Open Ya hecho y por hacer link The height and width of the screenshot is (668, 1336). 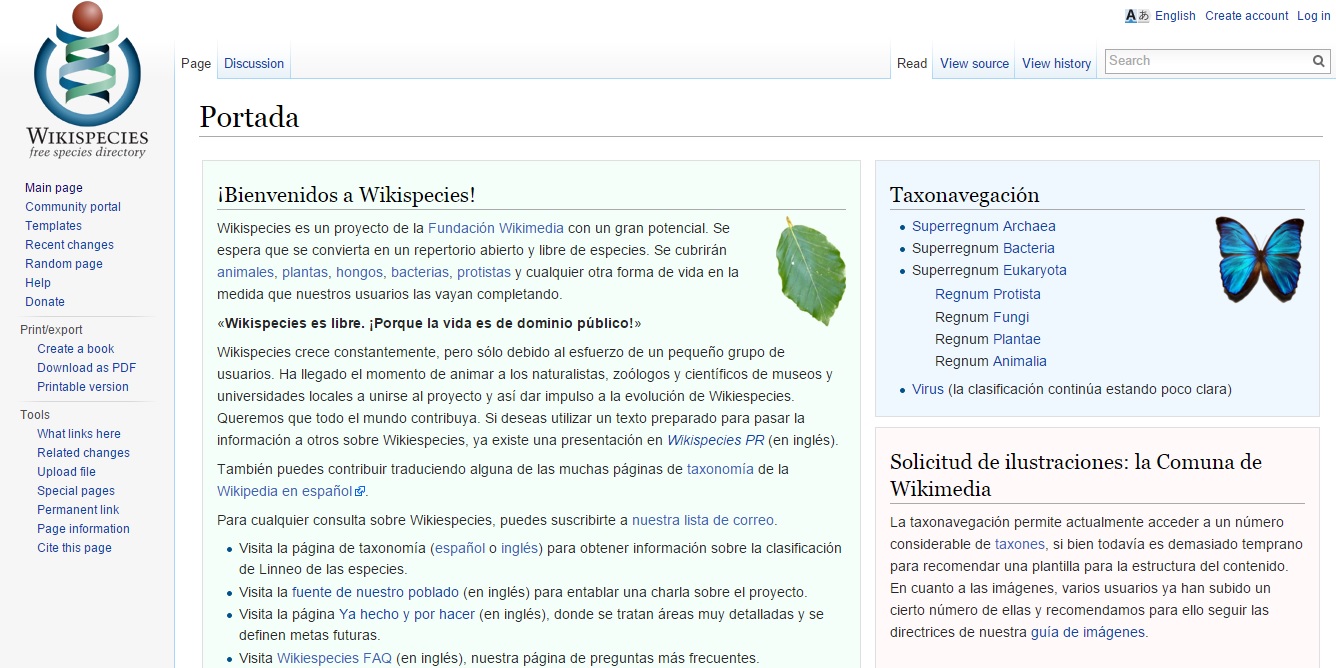[x=407, y=614]
